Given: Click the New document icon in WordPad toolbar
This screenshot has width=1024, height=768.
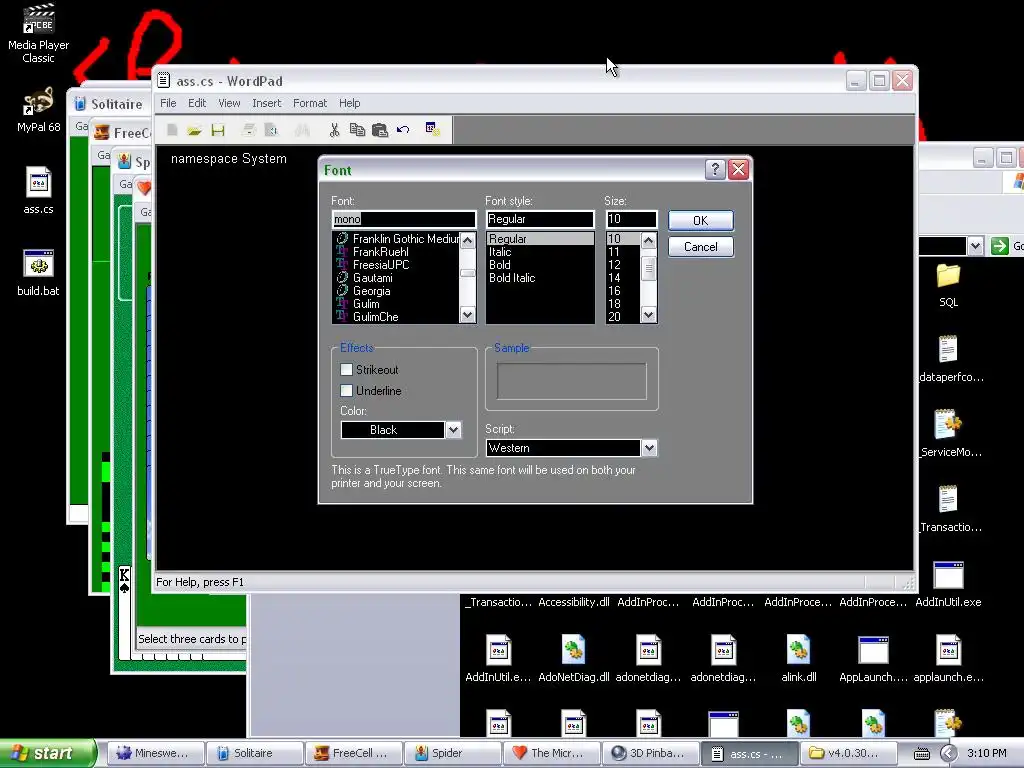Looking at the screenshot, I should pos(172,130).
